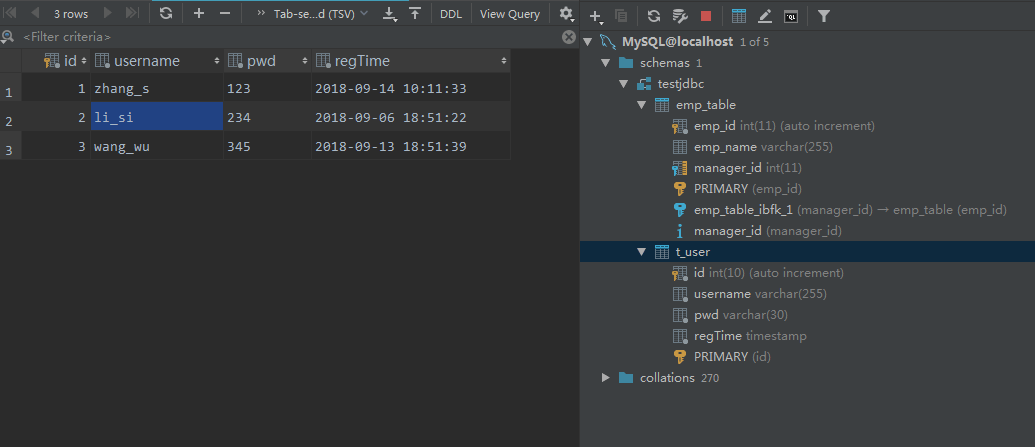Image resolution: width=1035 pixels, height=447 pixels.
Task: Open the query console icon
Action: click(x=791, y=16)
